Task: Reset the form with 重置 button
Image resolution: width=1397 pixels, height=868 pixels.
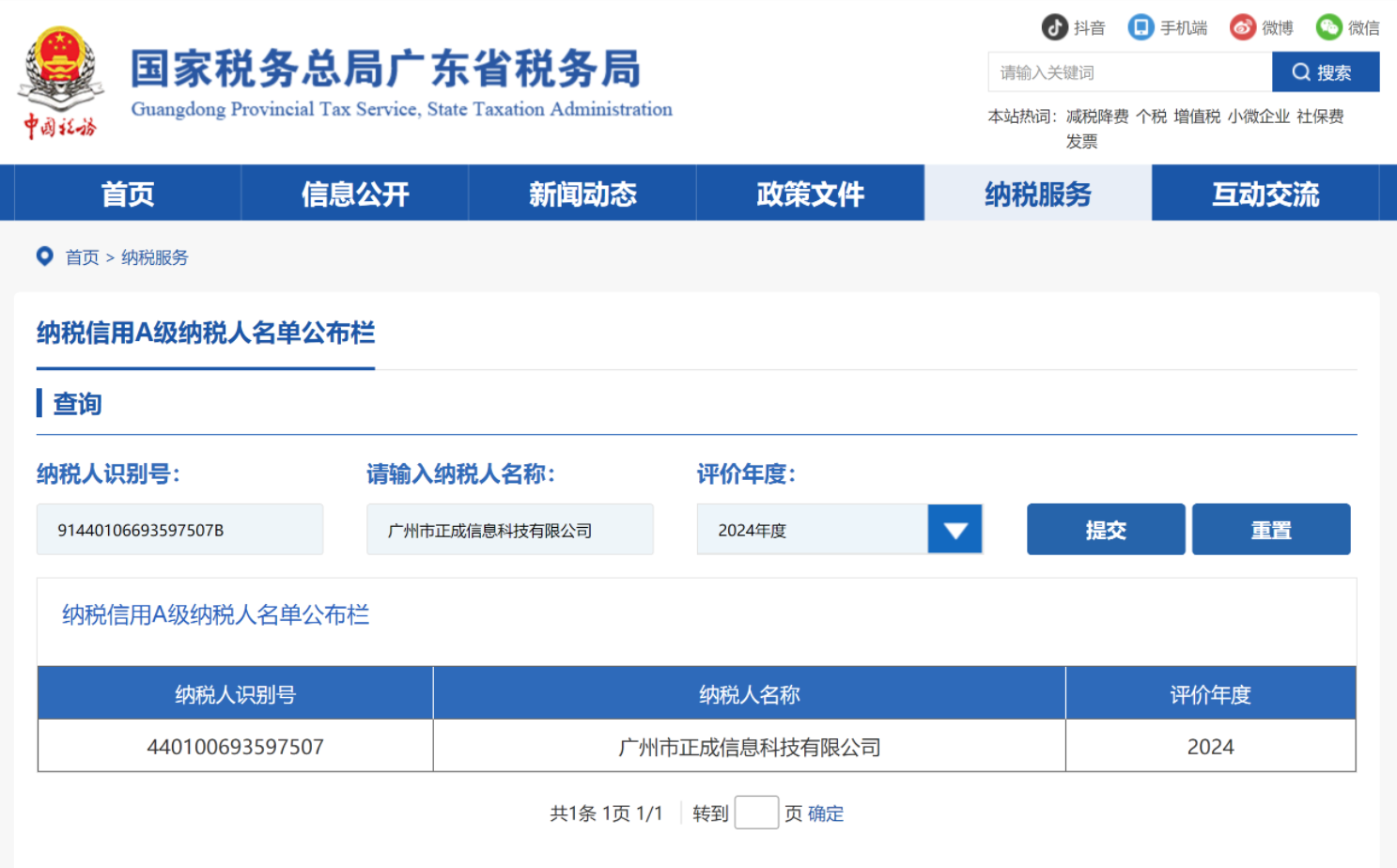Action: click(1270, 530)
